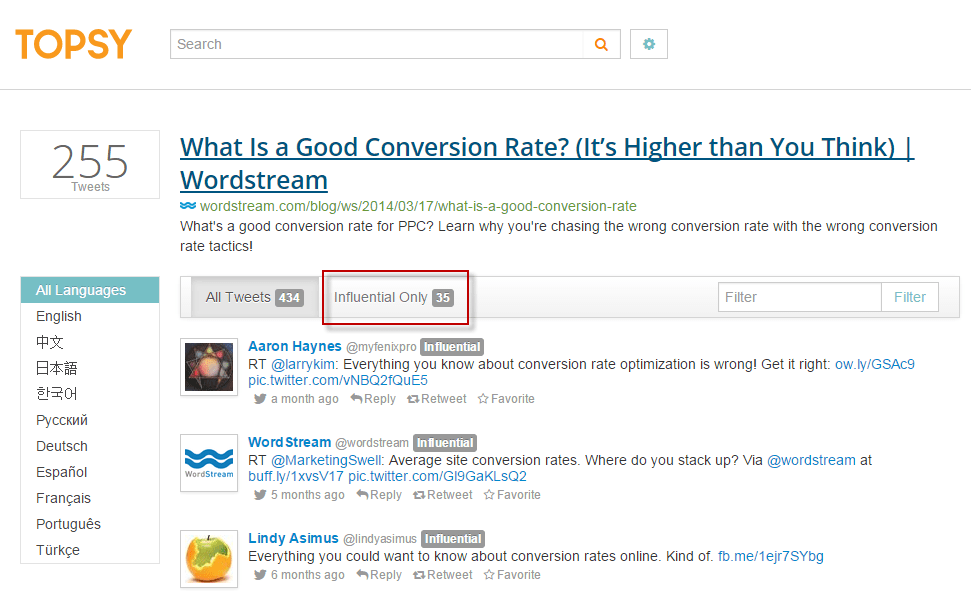The height and width of the screenshot is (596, 971).
Task: Open buff.ly/1xvsV17 link
Action: 296,476
